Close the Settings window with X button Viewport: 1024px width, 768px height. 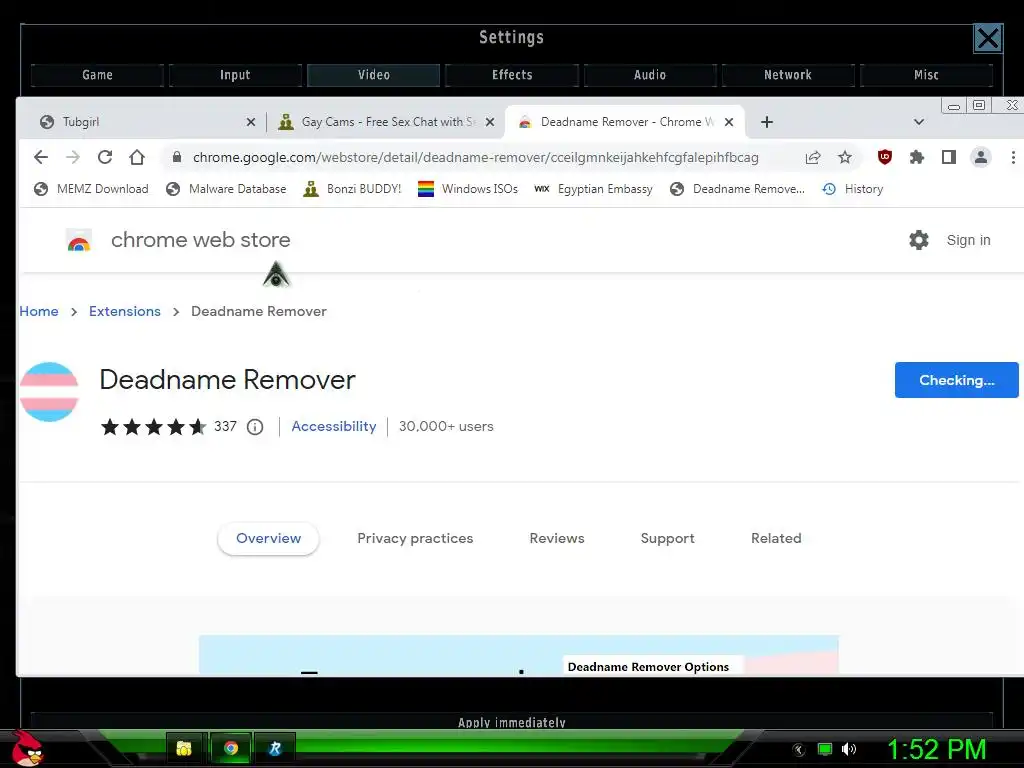click(x=988, y=39)
